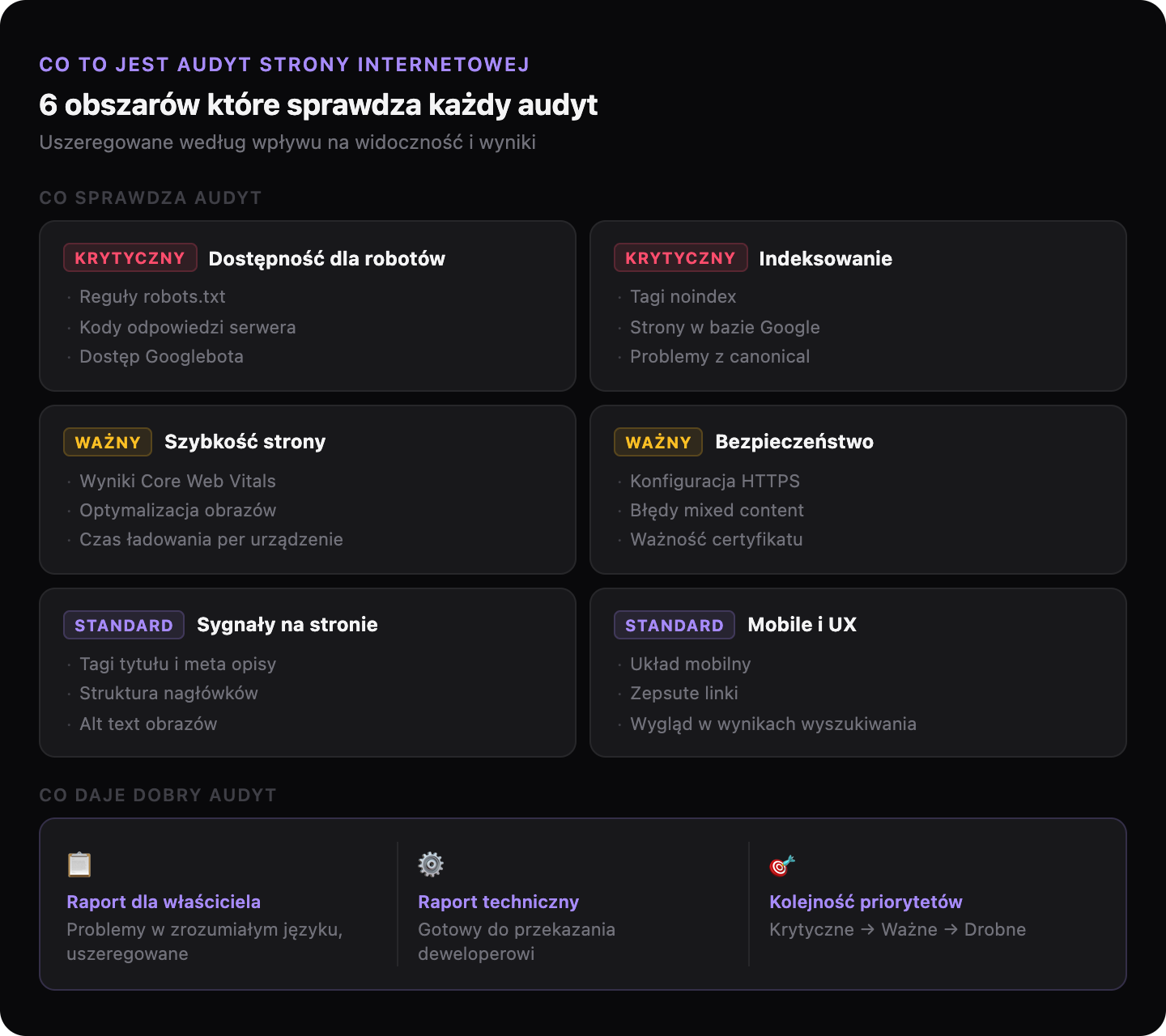Click the Strony w bazie Google item

click(725, 327)
